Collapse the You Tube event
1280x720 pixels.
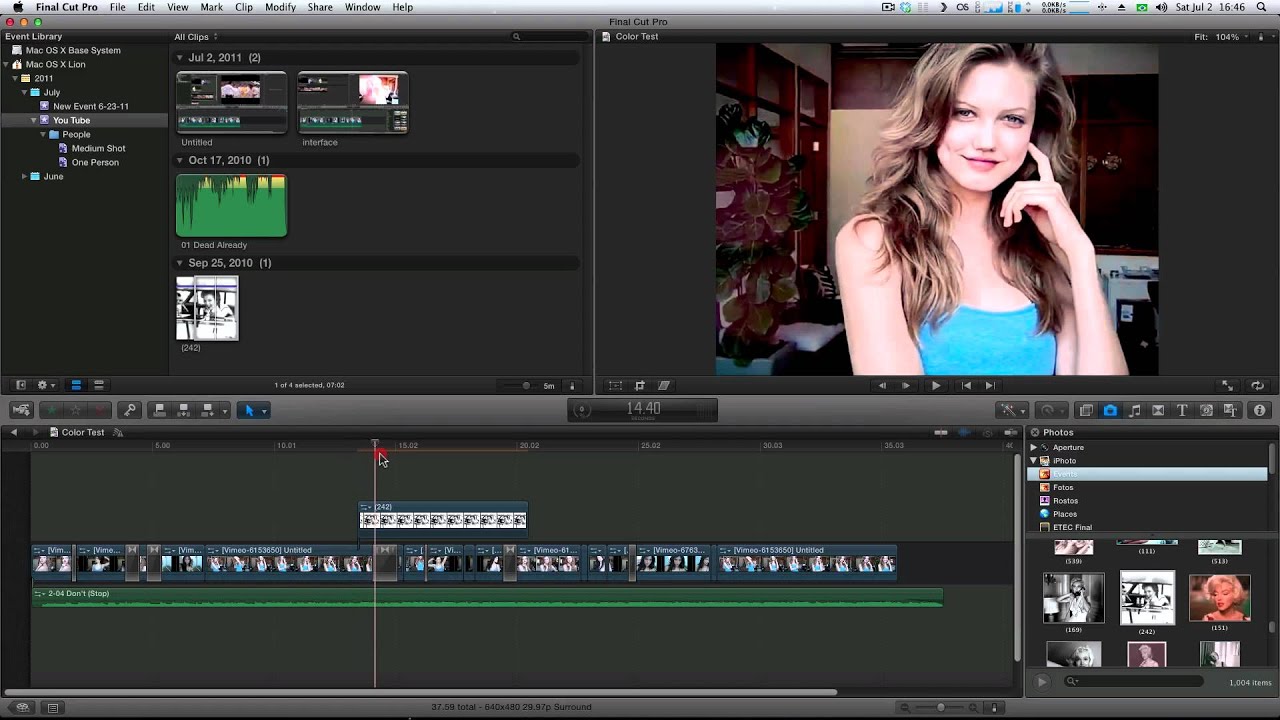click(x=33, y=120)
